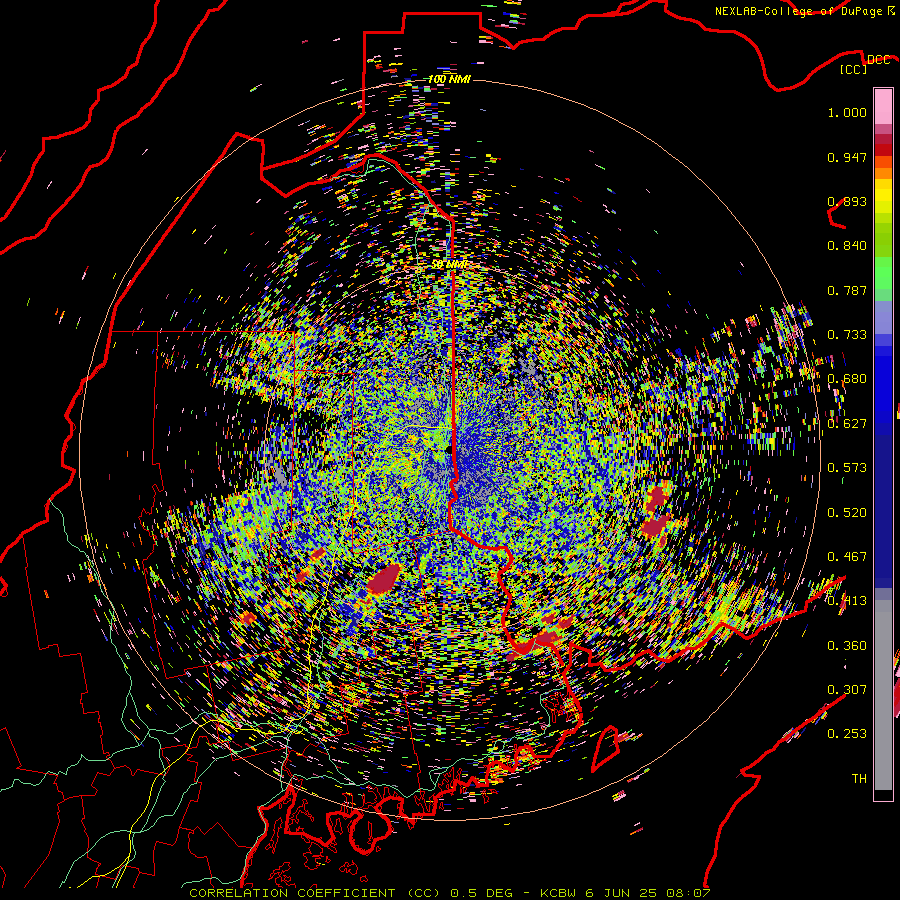Click the CORRELATION COEFFICIENT (CC) caption text
This screenshot has height=900, width=900.
[315, 893]
